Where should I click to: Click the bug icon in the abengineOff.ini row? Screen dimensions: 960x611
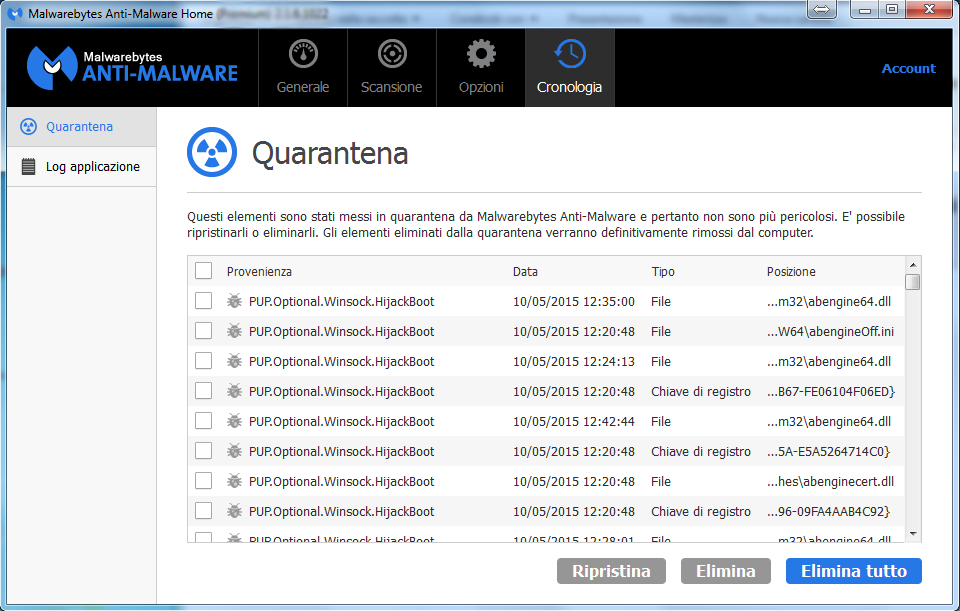234,331
